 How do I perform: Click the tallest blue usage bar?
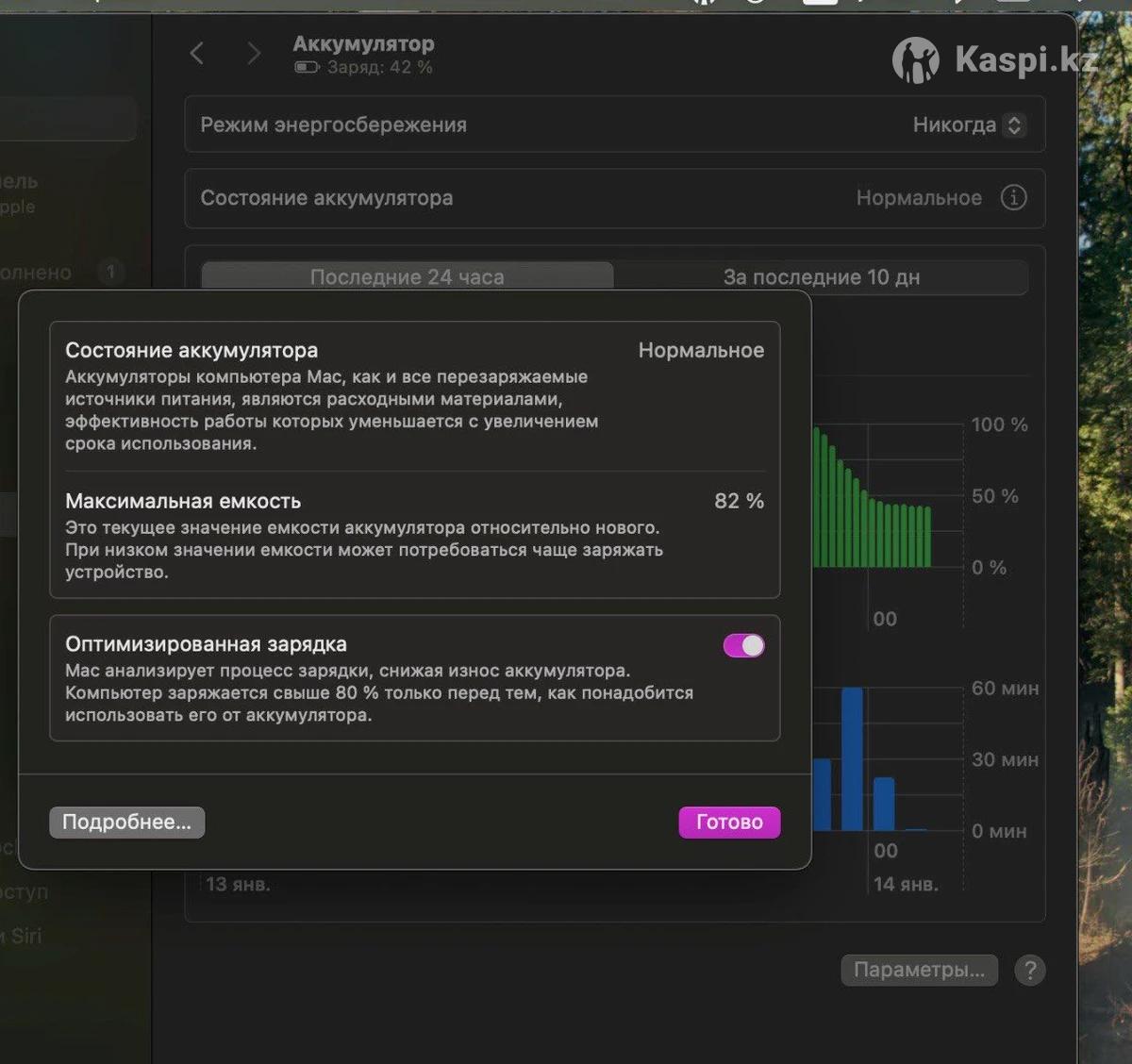pos(852,759)
